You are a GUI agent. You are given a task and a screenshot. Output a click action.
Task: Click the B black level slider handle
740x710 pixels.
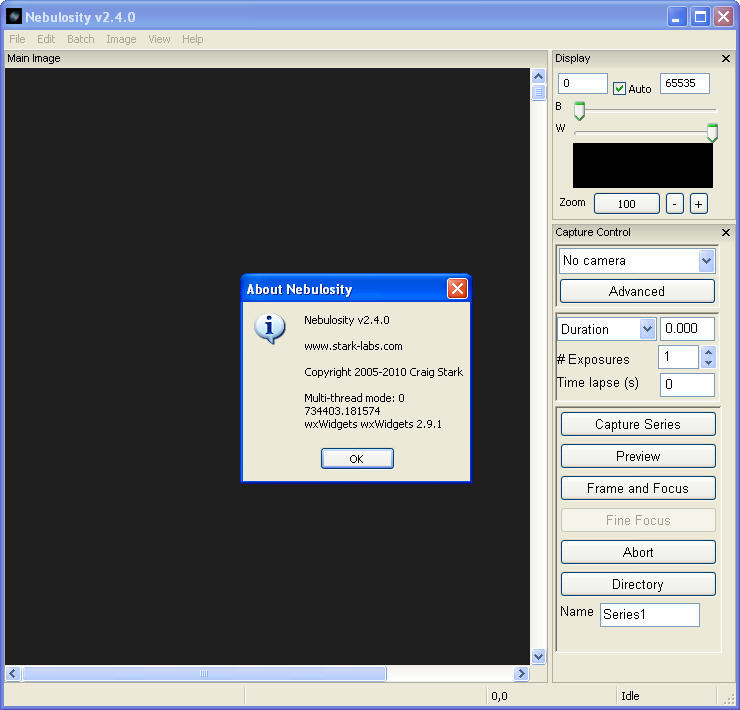click(x=579, y=111)
